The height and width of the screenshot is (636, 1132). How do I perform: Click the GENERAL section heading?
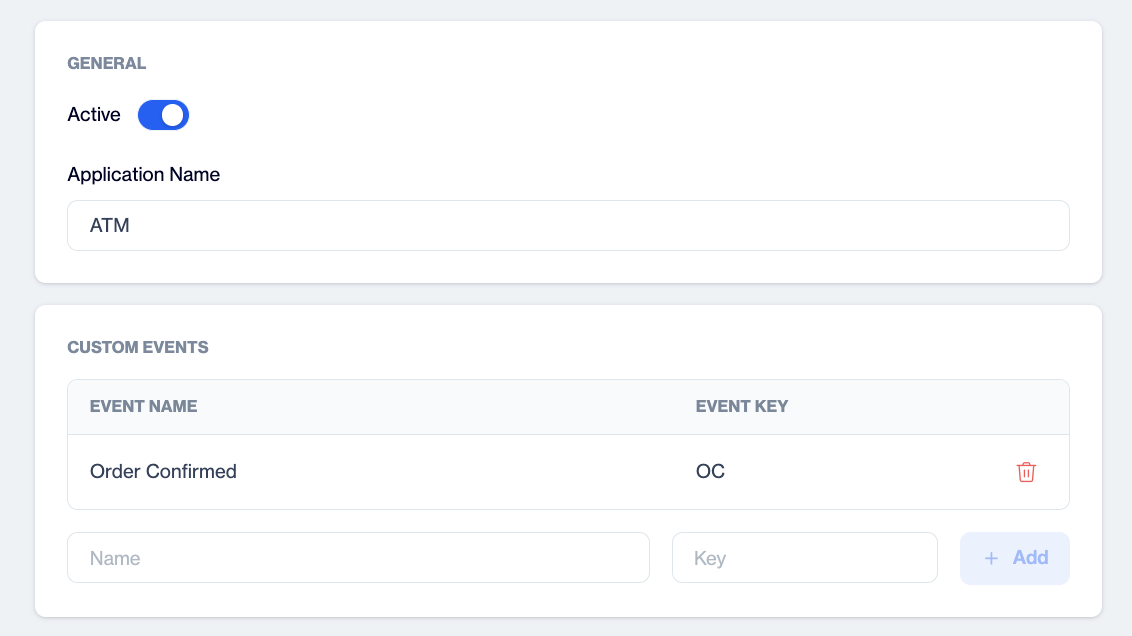coord(106,64)
